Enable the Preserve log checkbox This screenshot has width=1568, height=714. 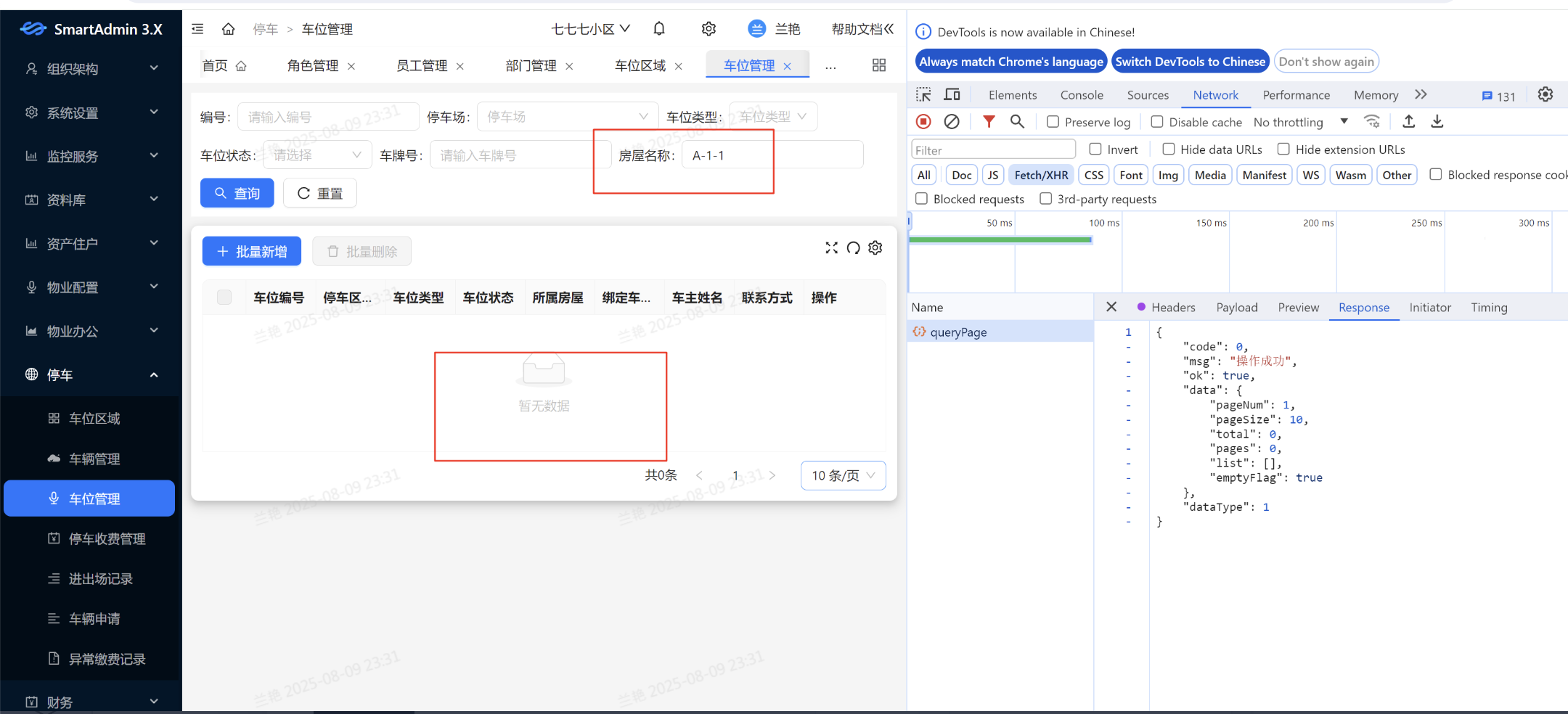1052,121
